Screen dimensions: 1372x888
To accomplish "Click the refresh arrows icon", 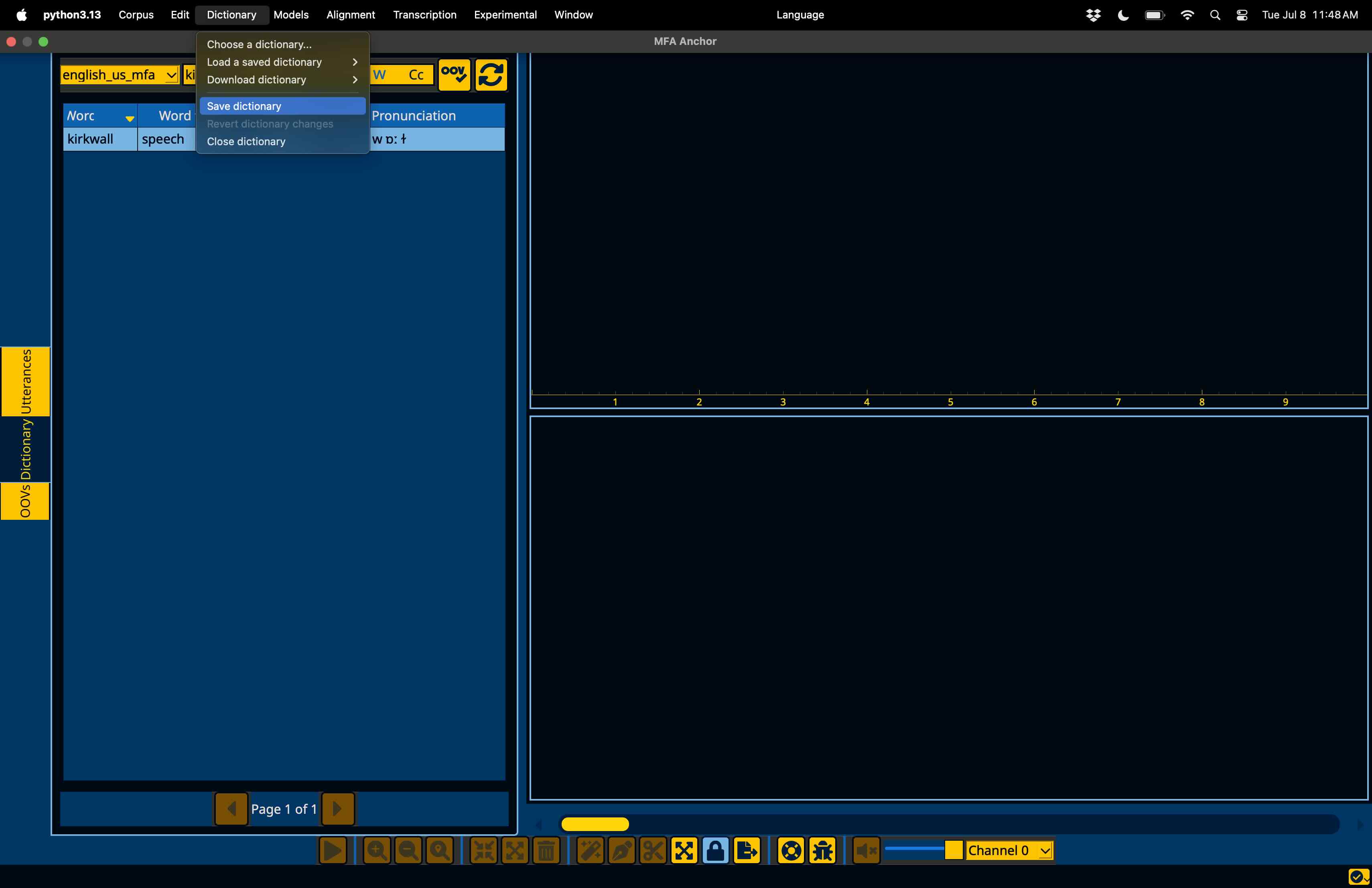I will [491, 75].
